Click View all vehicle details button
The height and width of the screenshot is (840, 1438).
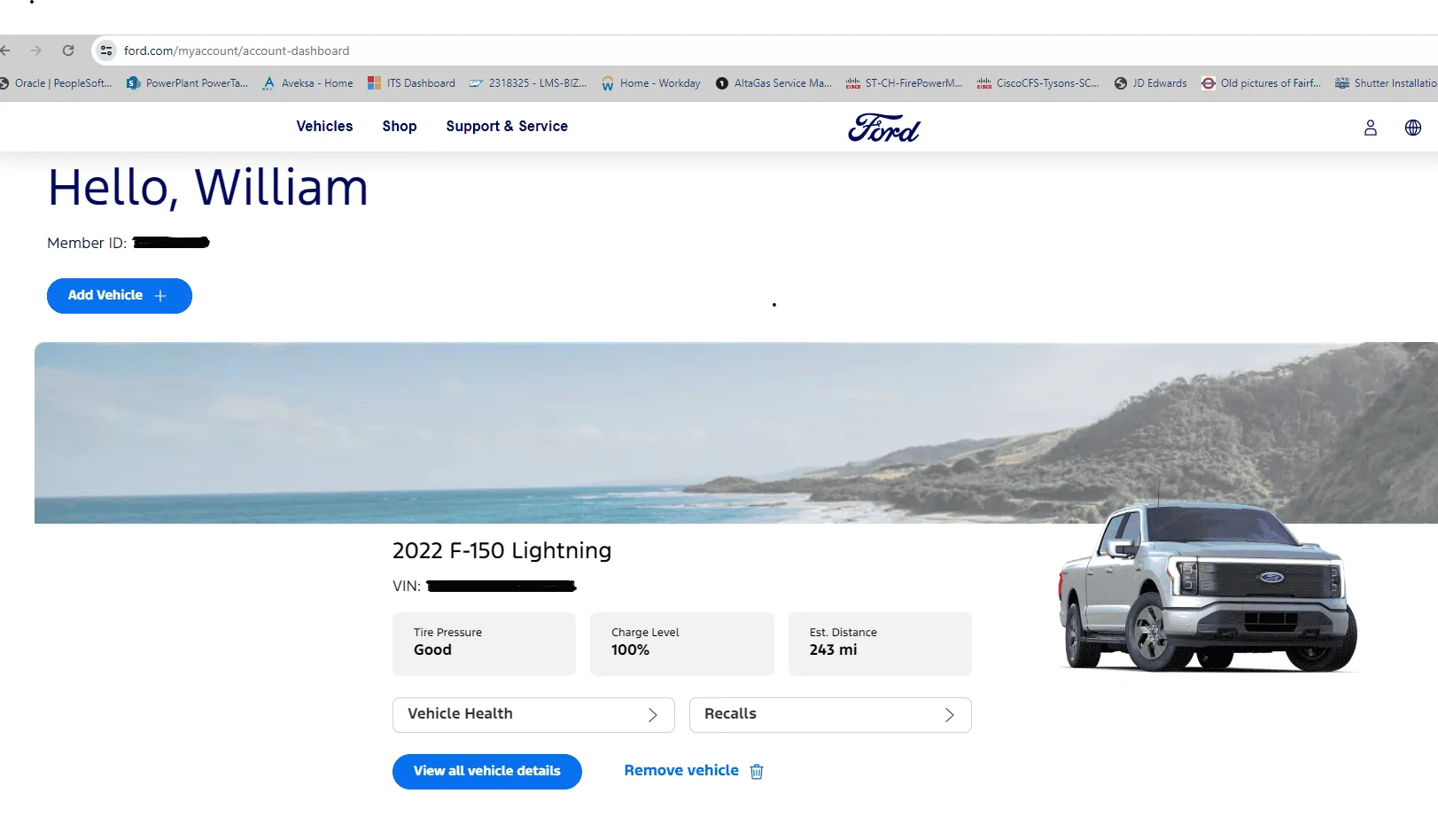click(486, 772)
